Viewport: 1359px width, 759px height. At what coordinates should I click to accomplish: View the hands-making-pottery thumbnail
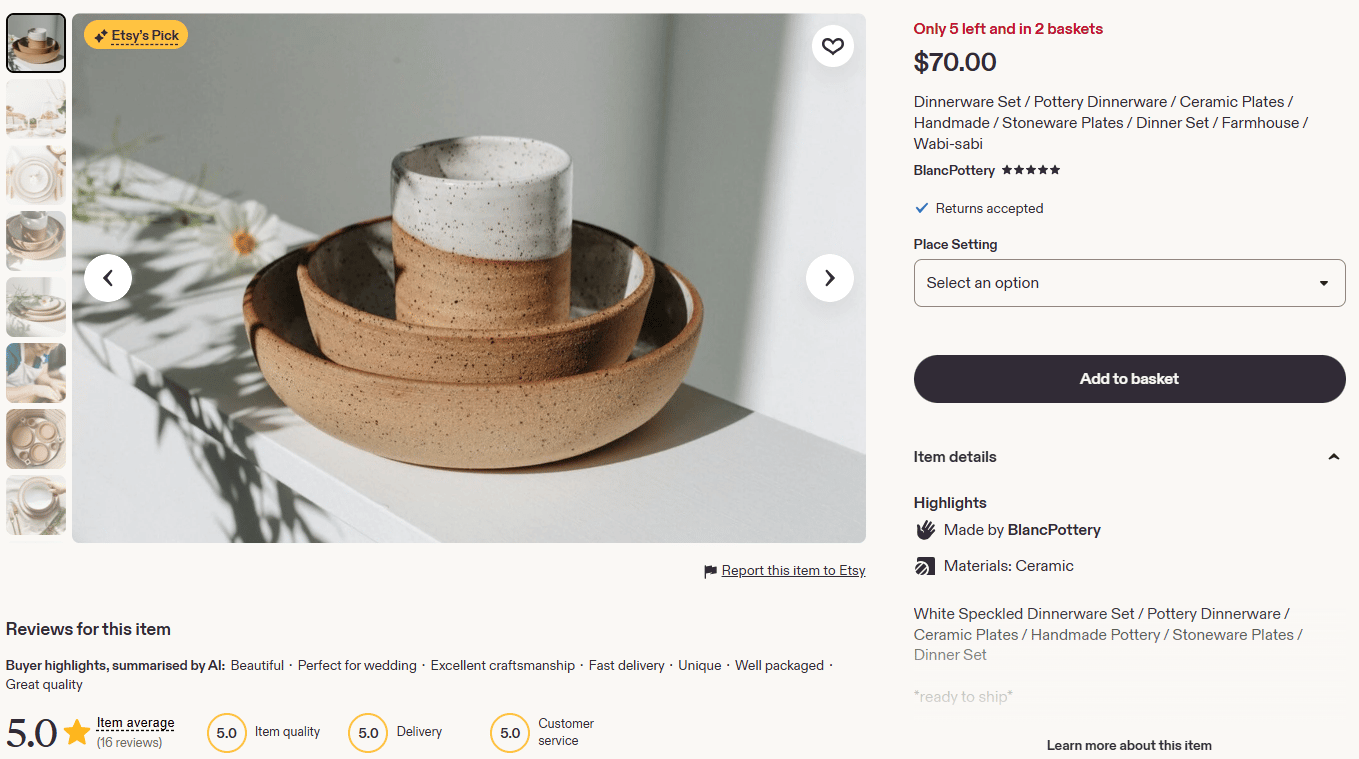[x=36, y=373]
